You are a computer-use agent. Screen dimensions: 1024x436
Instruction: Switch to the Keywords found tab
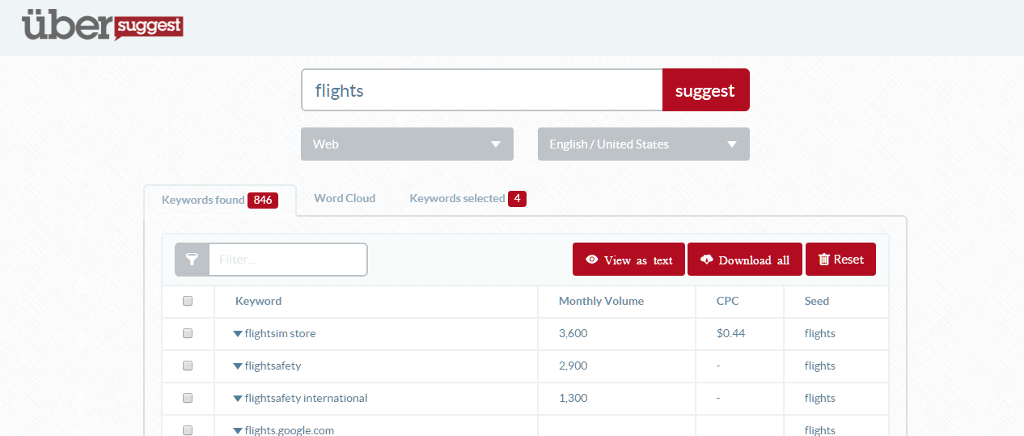tap(220, 200)
